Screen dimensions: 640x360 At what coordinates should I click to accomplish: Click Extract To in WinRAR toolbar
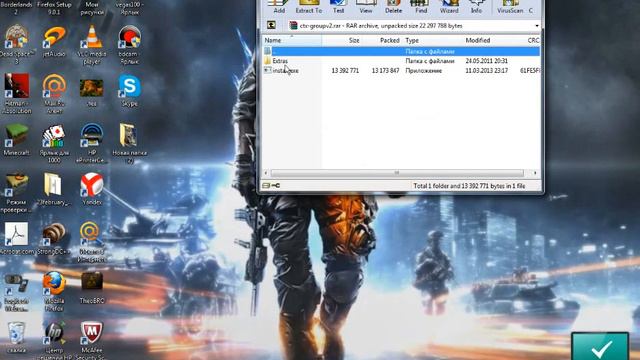[309, 7]
